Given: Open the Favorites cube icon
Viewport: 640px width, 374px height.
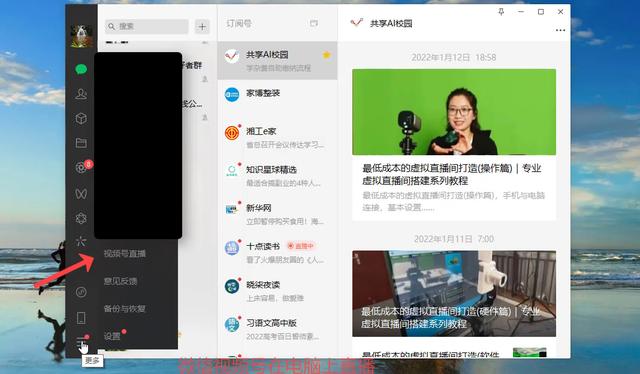Looking at the screenshot, I should coord(81,118).
